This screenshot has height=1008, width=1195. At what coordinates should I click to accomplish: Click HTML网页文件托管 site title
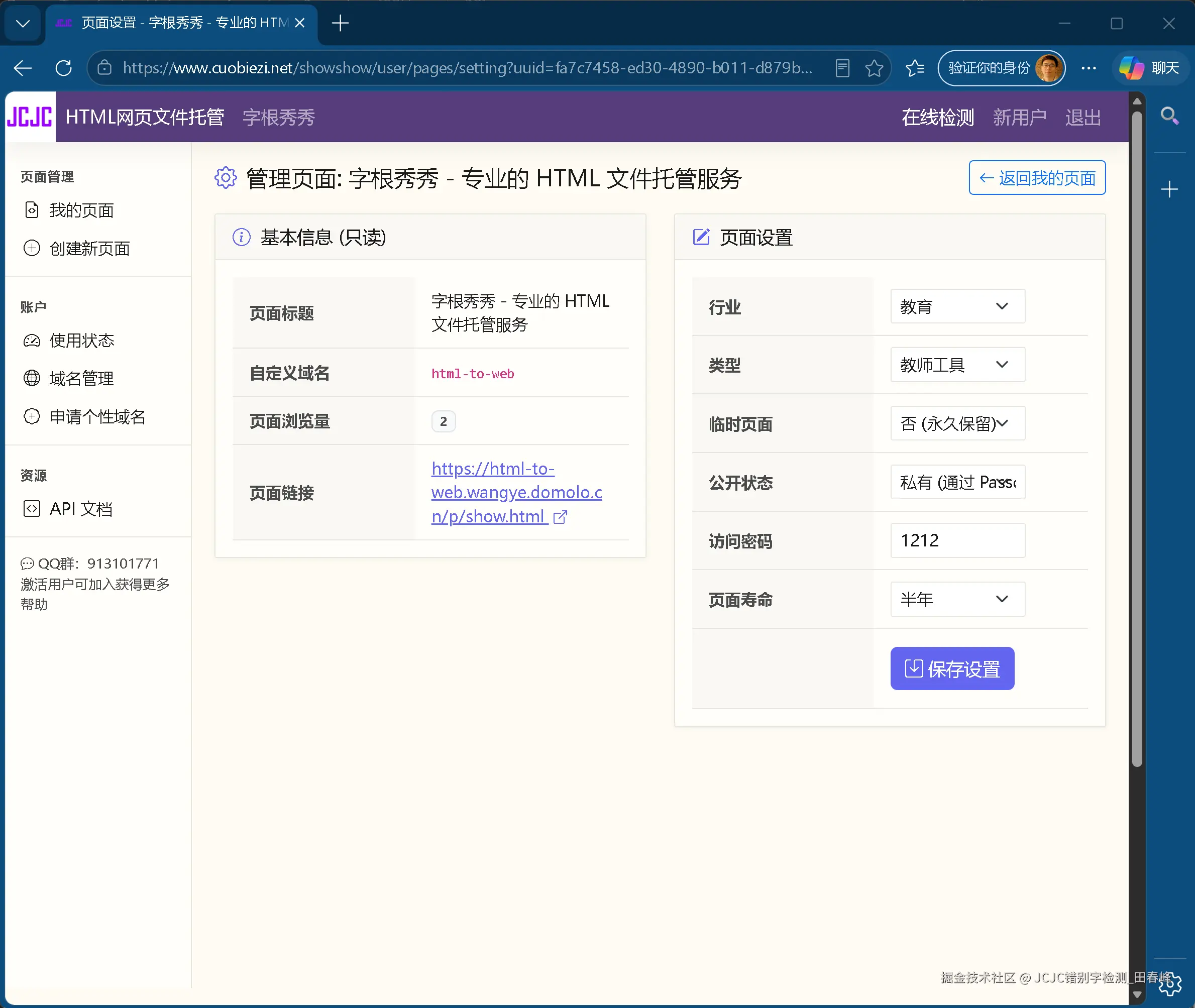click(x=145, y=117)
